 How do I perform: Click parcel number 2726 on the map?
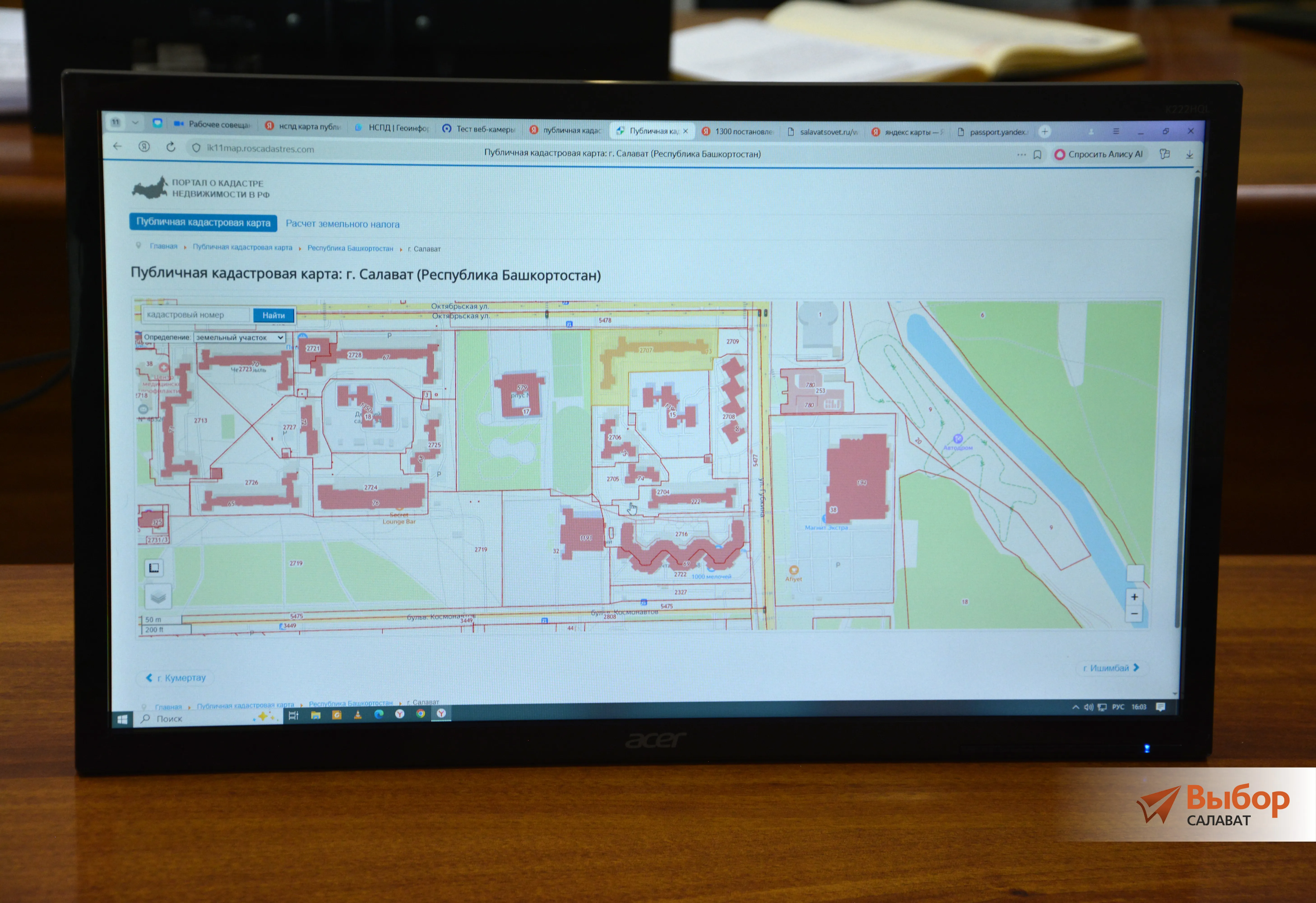(251, 483)
